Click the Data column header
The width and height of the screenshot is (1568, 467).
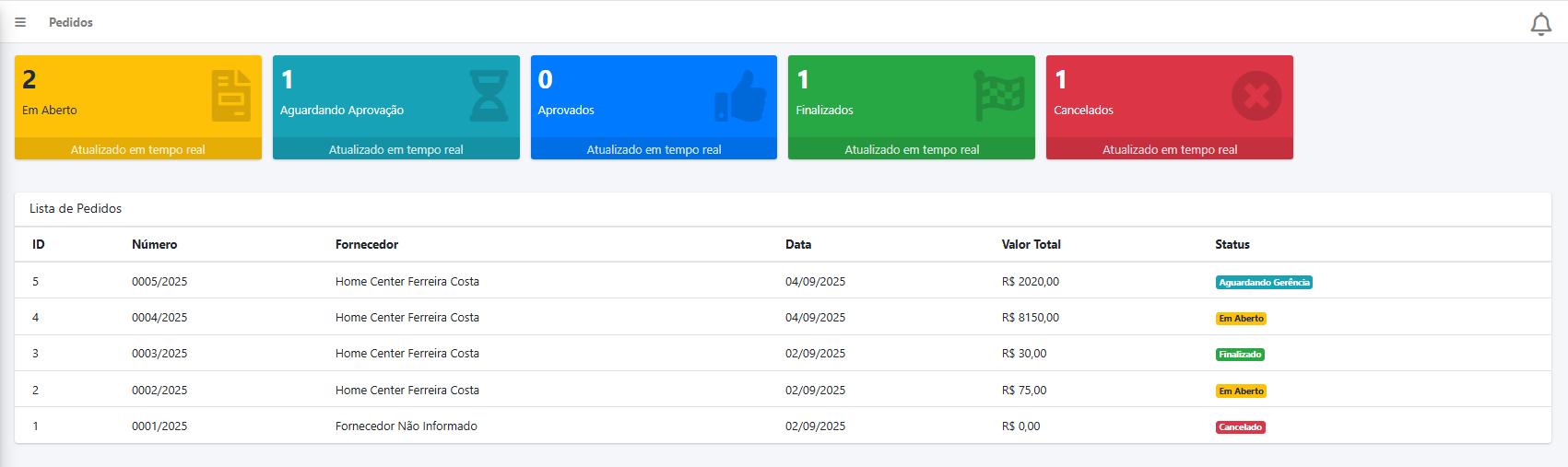click(798, 244)
